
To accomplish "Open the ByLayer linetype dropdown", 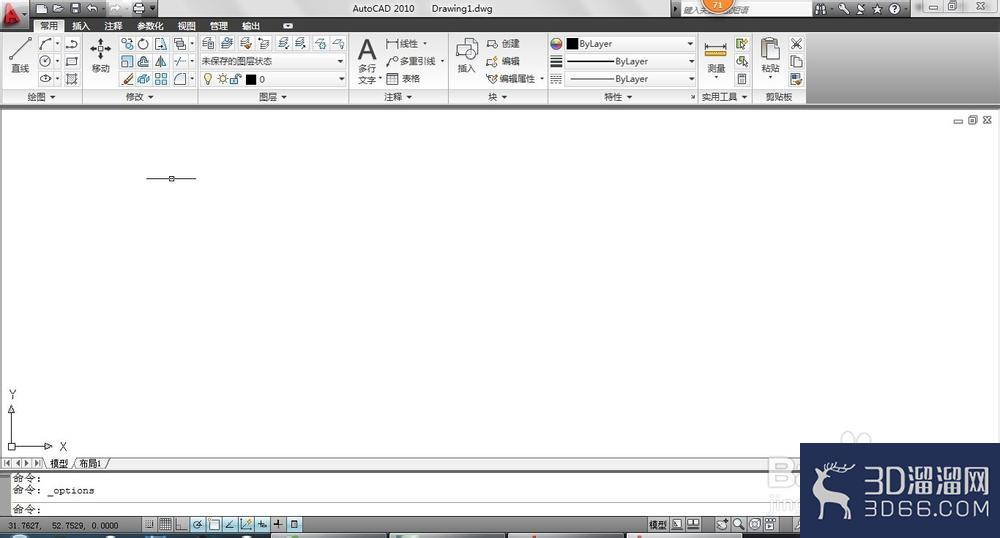I will [630, 79].
